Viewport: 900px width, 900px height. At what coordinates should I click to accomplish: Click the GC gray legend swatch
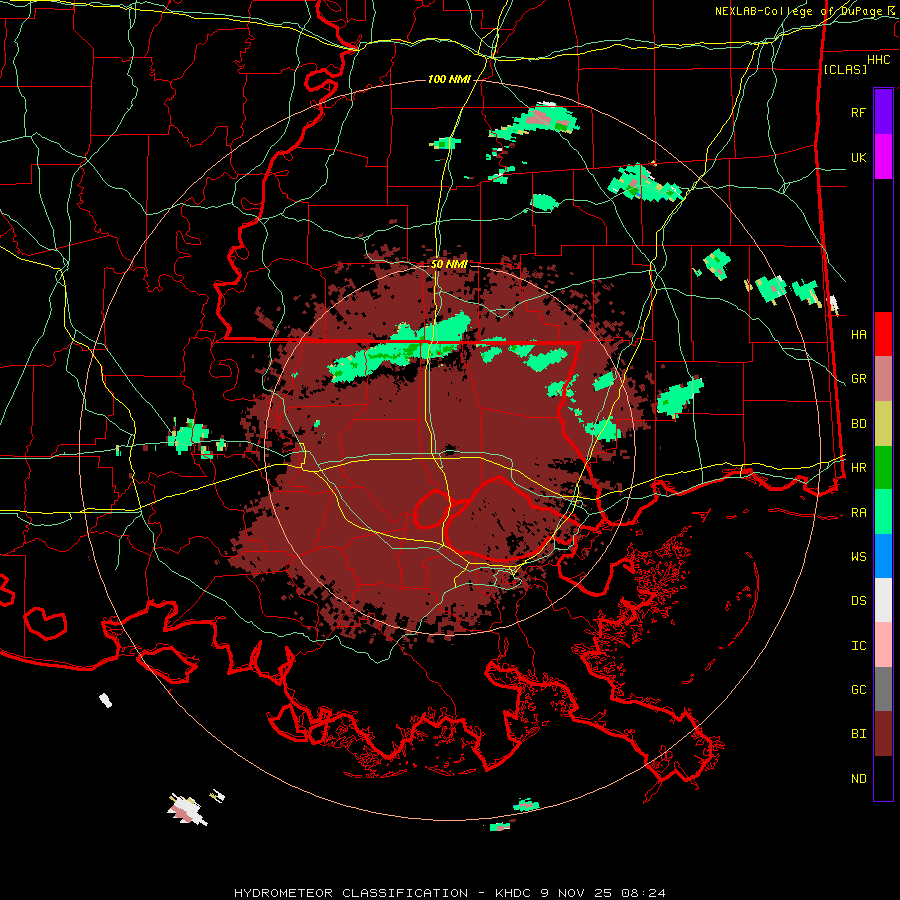click(x=883, y=689)
